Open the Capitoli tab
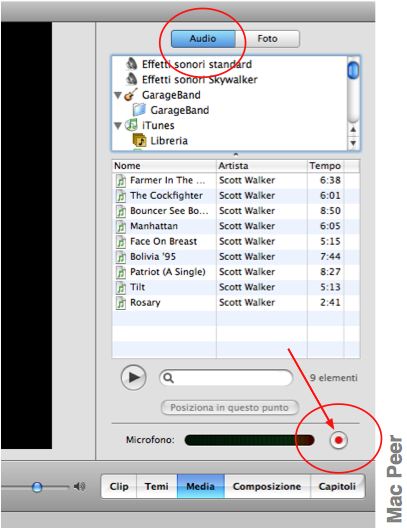The image size is (407, 528). click(337, 486)
